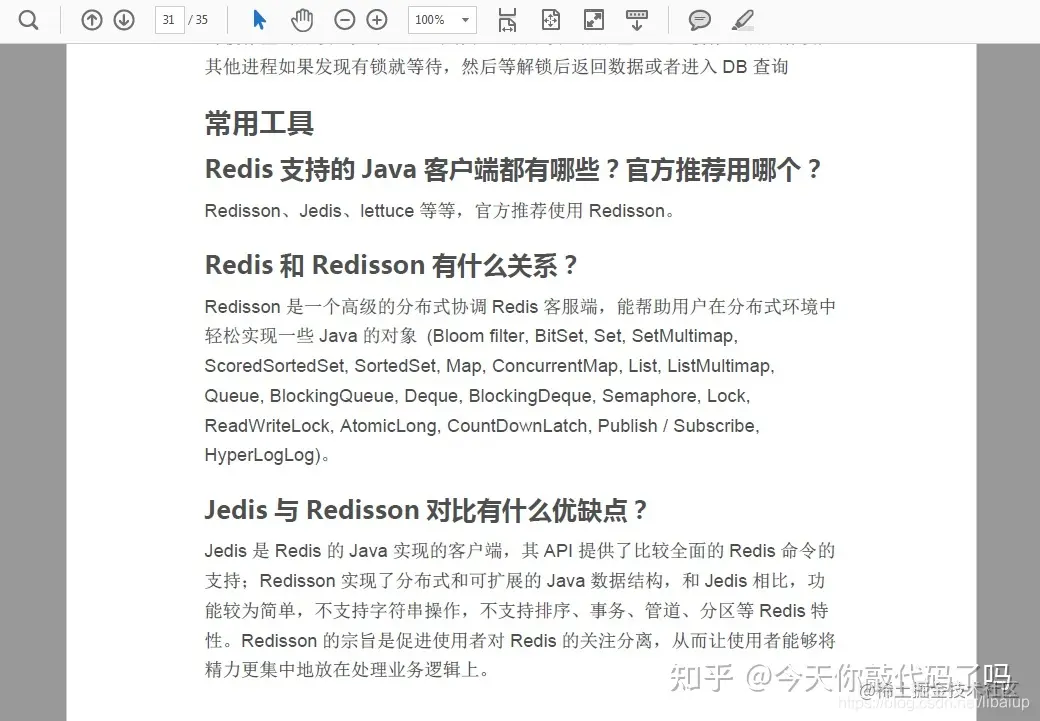This screenshot has height=721, width=1040.
Task: Click the line starting "ReadWriteLock, AtomicLong"
Action: coord(482,426)
